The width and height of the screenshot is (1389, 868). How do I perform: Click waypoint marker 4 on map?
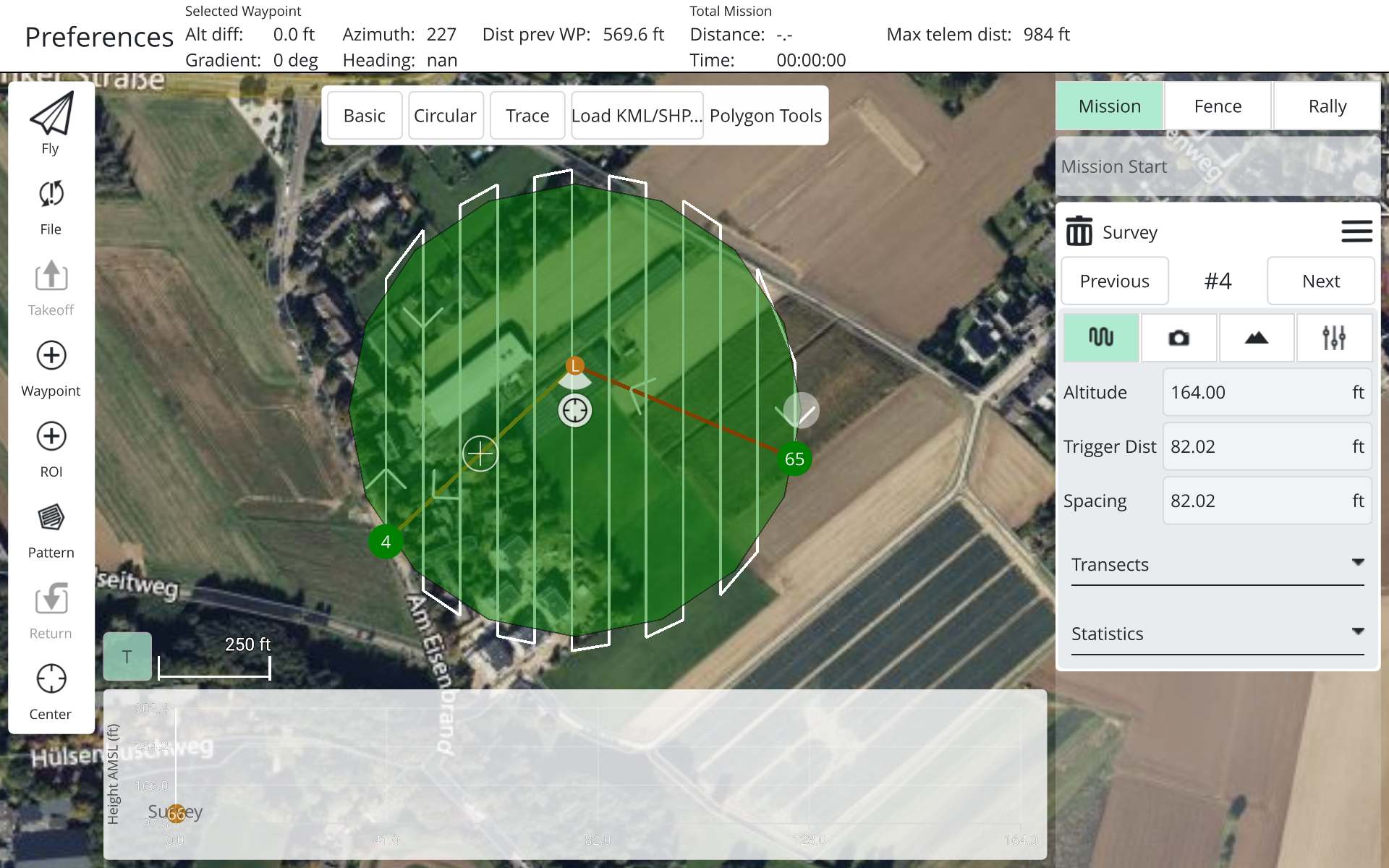(386, 542)
